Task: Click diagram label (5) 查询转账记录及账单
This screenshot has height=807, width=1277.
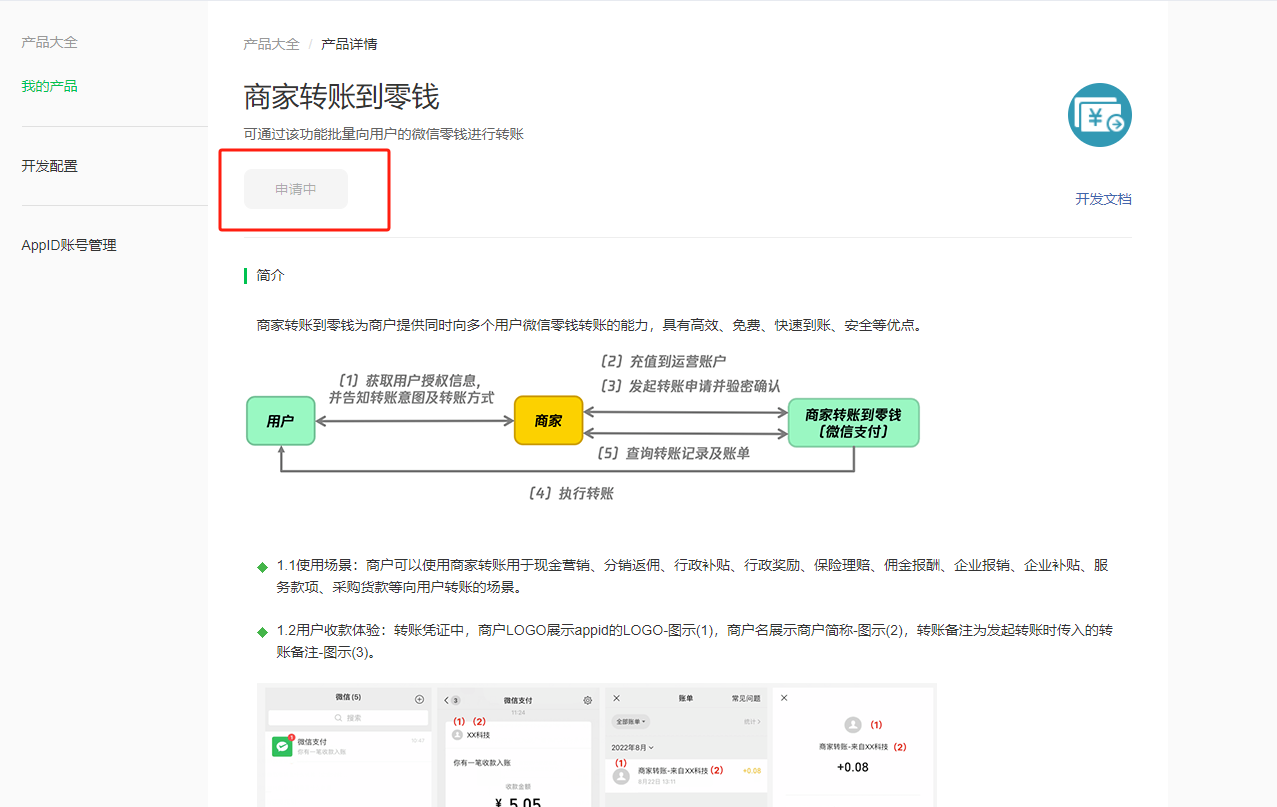Action: 672,453
